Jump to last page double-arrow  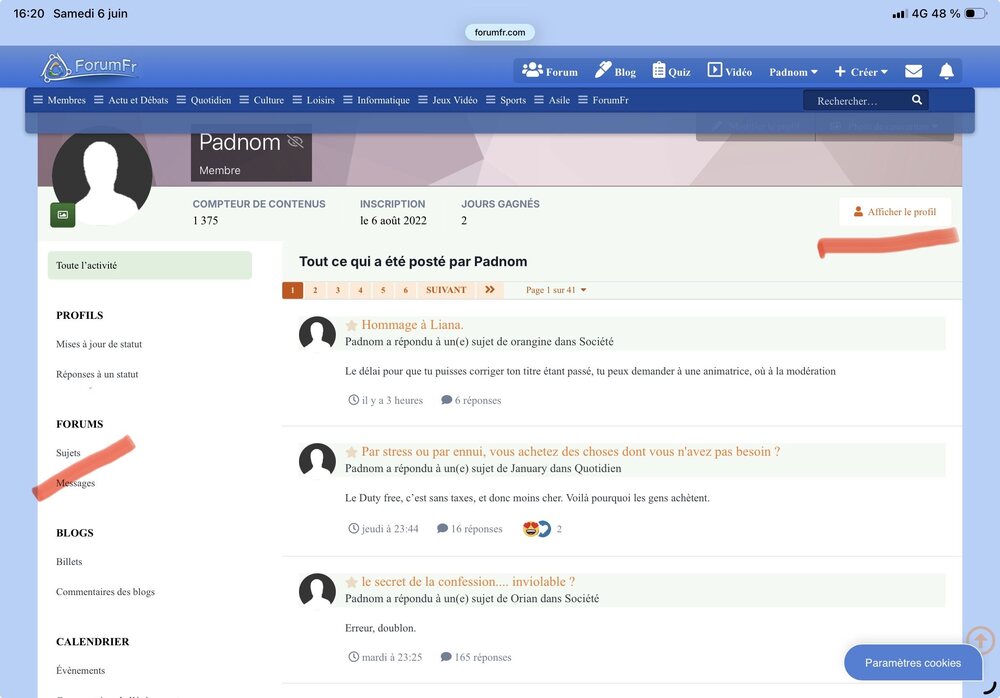click(x=490, y=290)
